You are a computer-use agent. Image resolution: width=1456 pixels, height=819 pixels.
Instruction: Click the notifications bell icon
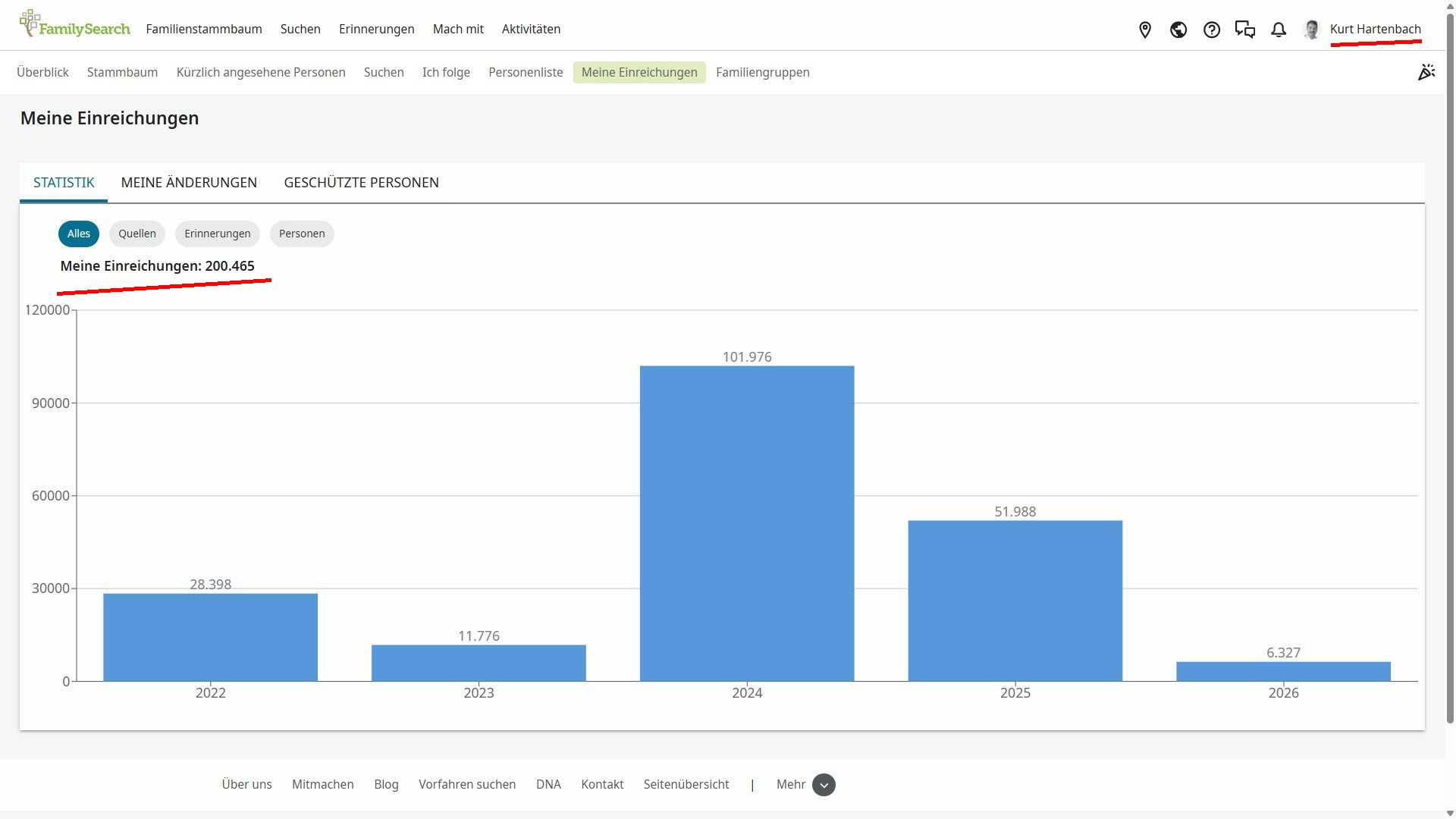coord(1279,30)
